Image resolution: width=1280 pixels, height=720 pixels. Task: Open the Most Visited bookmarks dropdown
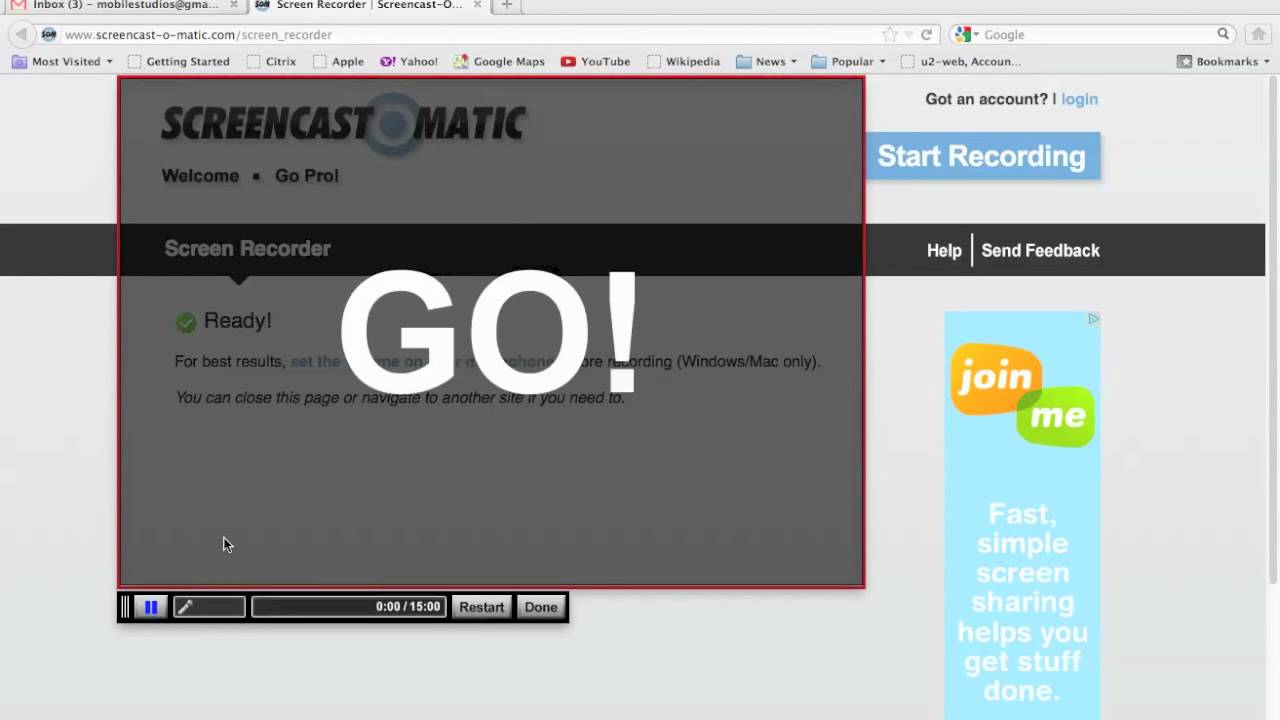62,61
